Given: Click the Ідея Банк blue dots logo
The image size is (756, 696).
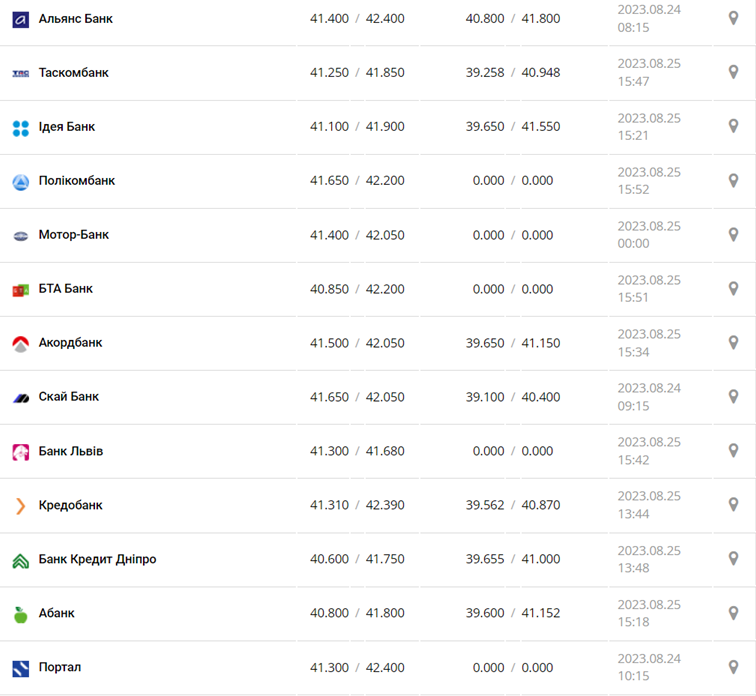Looking at the screenshot, I should click(x=21, y=127).
